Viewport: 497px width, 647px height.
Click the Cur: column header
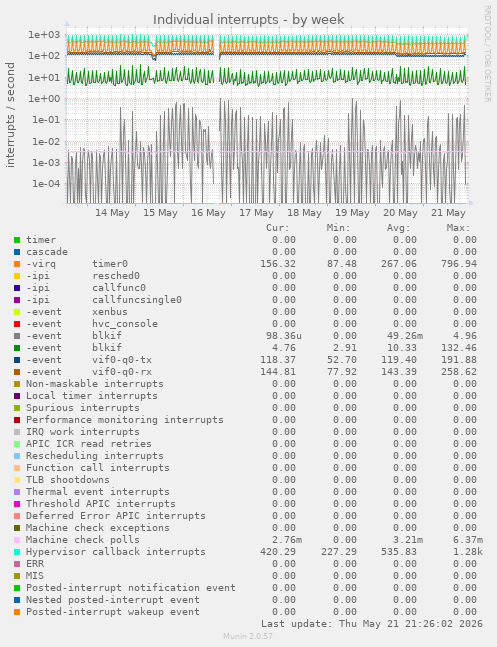click(278, 228)
